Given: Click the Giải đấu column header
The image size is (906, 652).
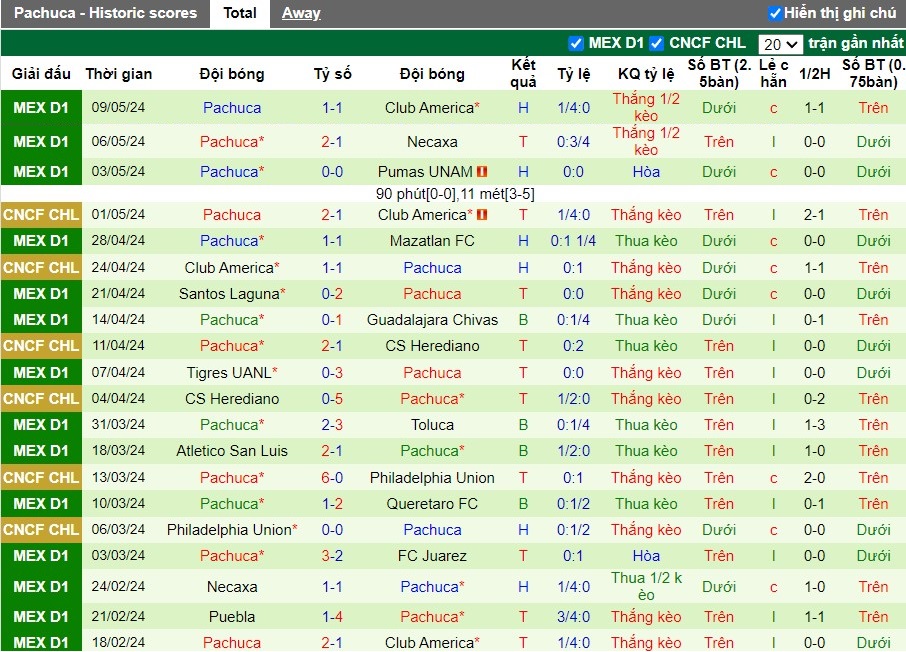Looking at the screenshot, I should coord(41,73).
